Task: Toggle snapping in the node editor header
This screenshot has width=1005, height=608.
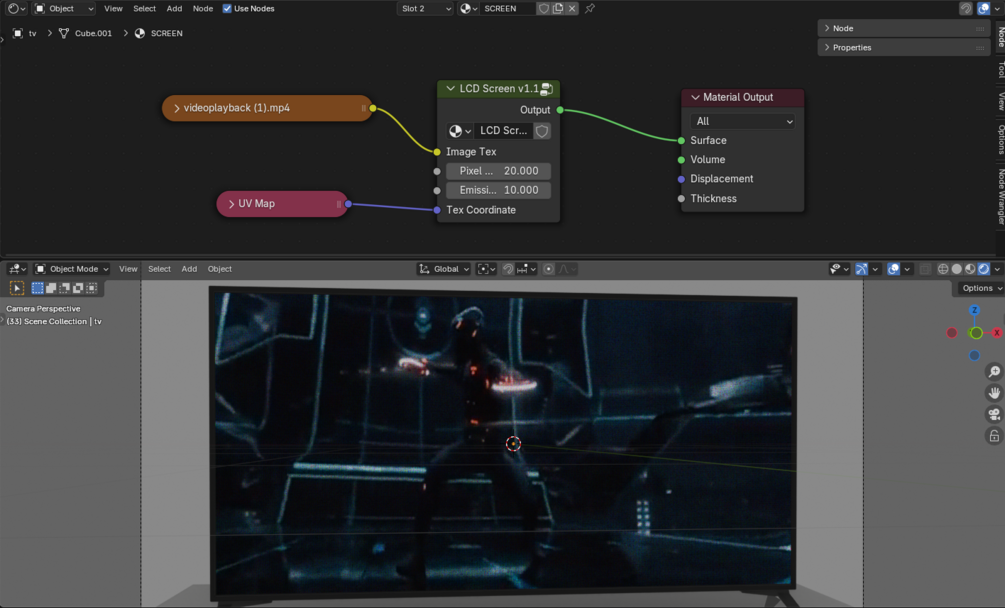Action: 966,8
